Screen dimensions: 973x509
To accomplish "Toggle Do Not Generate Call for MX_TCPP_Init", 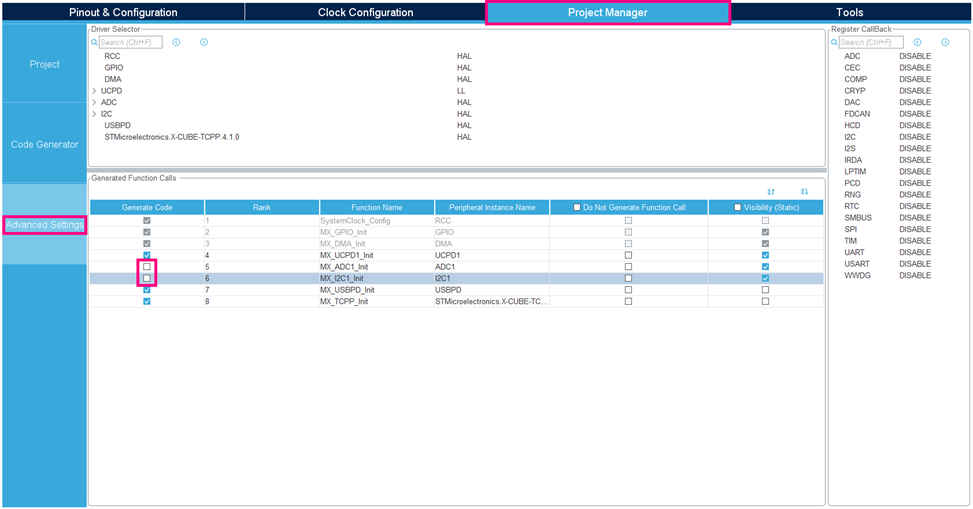I will [x=629, y=302].
